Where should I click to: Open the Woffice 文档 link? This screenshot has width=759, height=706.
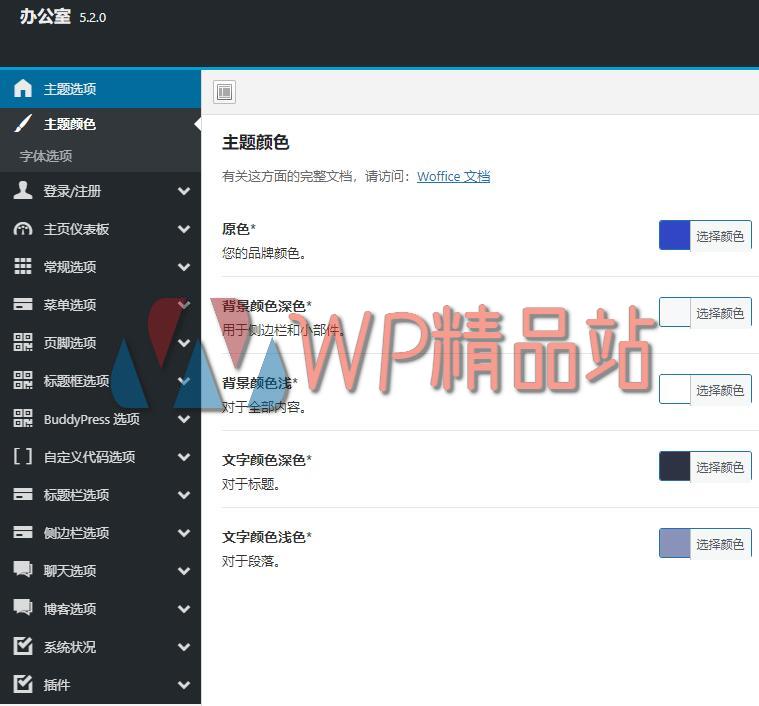pos(453,176)
